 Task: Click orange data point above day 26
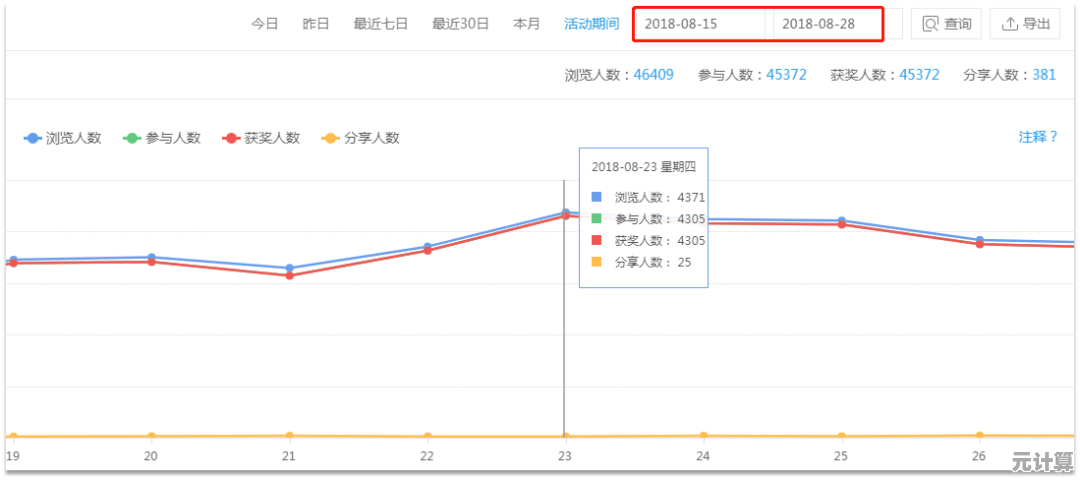click(979, 435)
